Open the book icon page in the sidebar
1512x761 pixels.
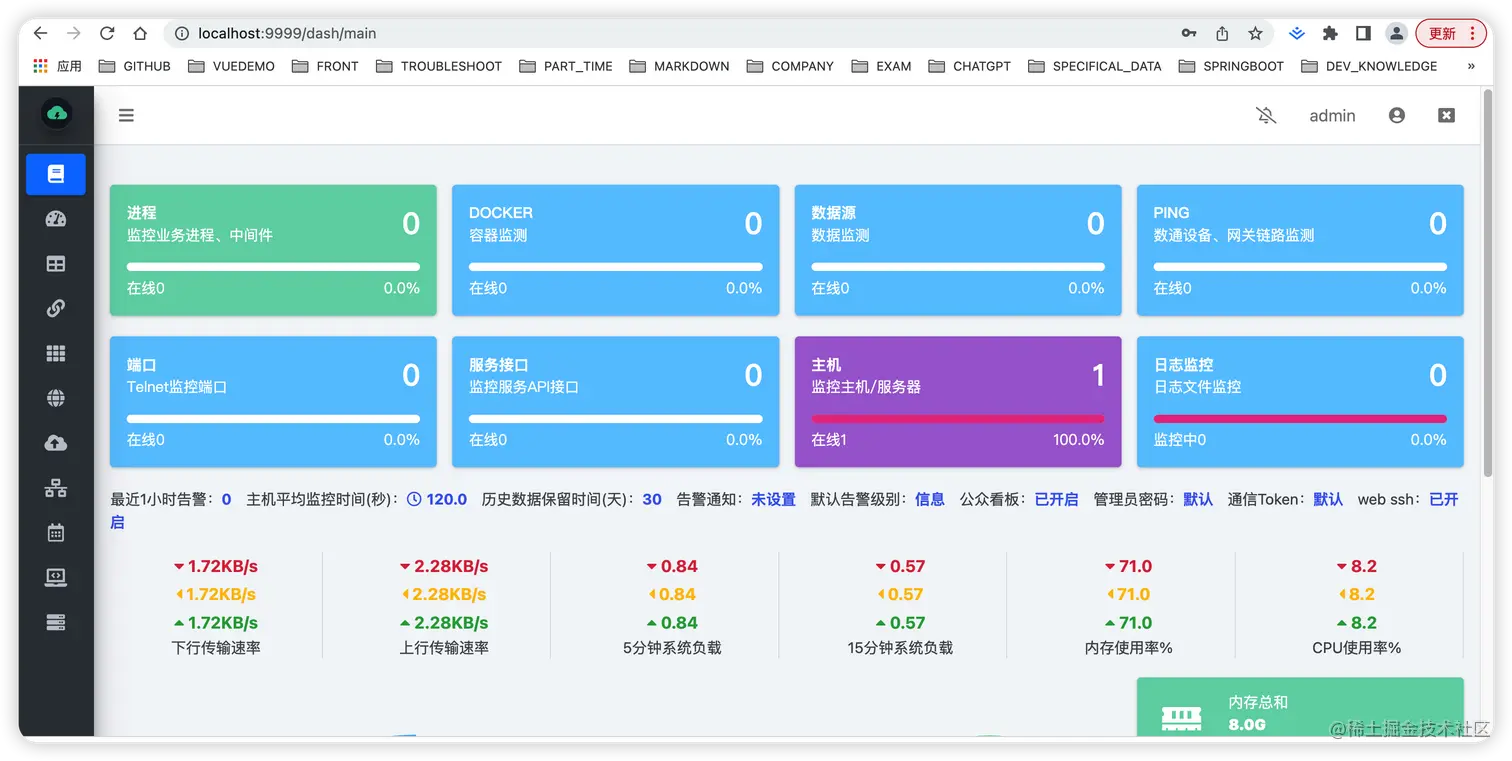click(56, 174)
